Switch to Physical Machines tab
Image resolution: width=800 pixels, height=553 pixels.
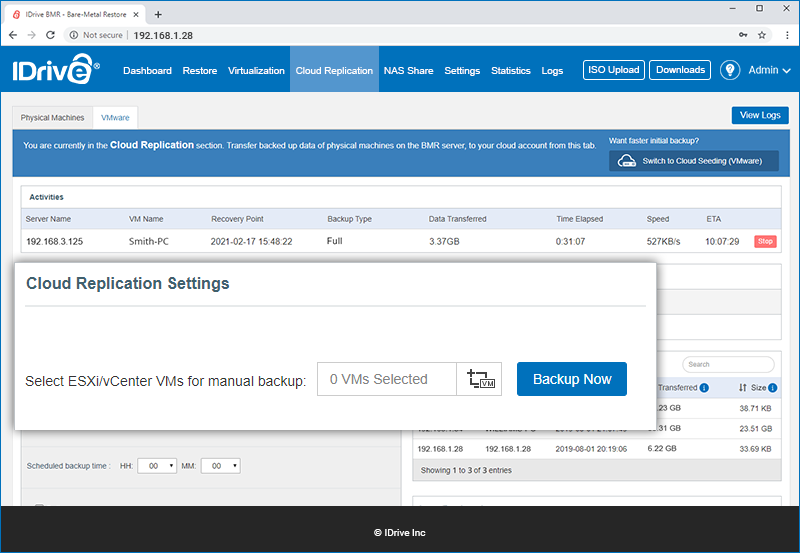(x=53, y=117)
